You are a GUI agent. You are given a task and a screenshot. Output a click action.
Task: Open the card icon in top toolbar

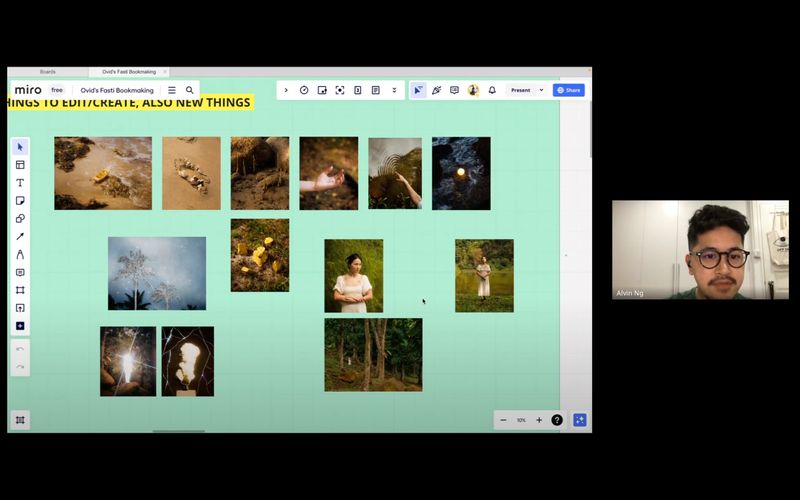pyautogui.click(x=358, y=90)
